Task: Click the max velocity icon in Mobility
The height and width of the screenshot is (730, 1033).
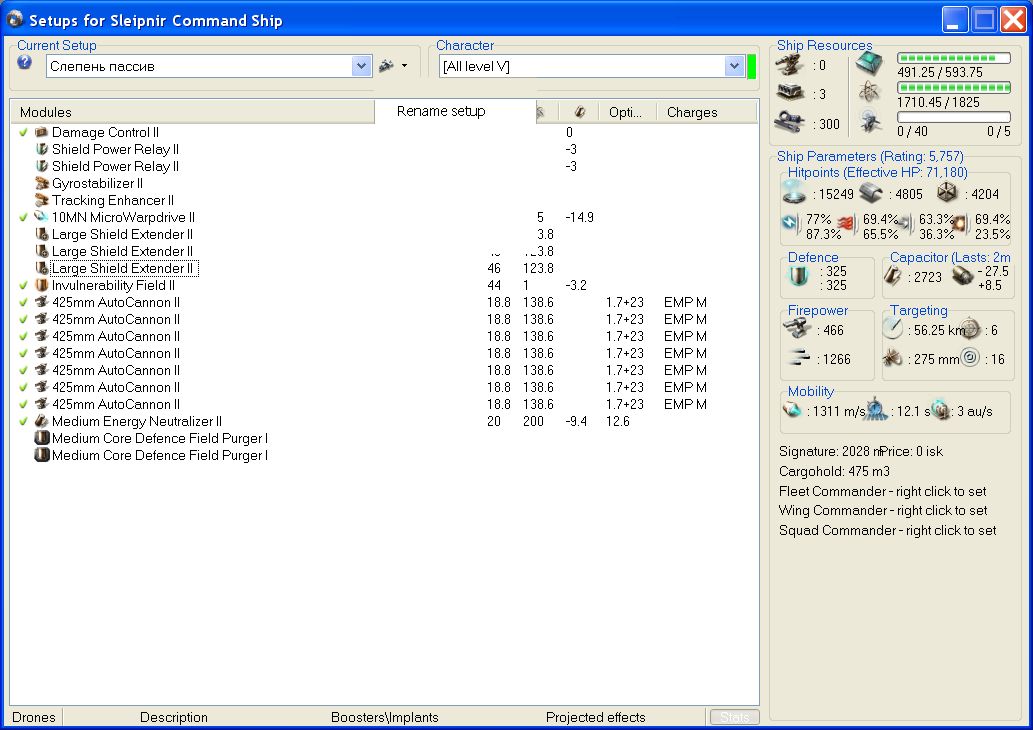Action: point(793,411)
